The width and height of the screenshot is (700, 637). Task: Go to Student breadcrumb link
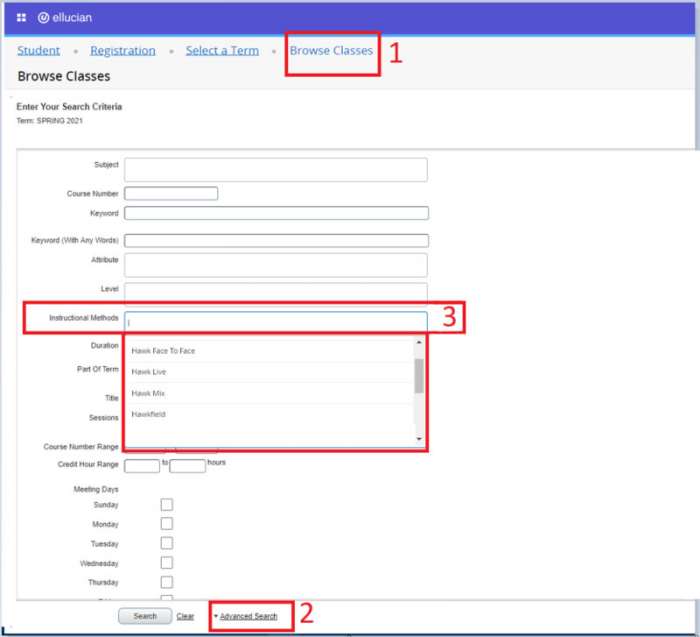tap(38, 50)
